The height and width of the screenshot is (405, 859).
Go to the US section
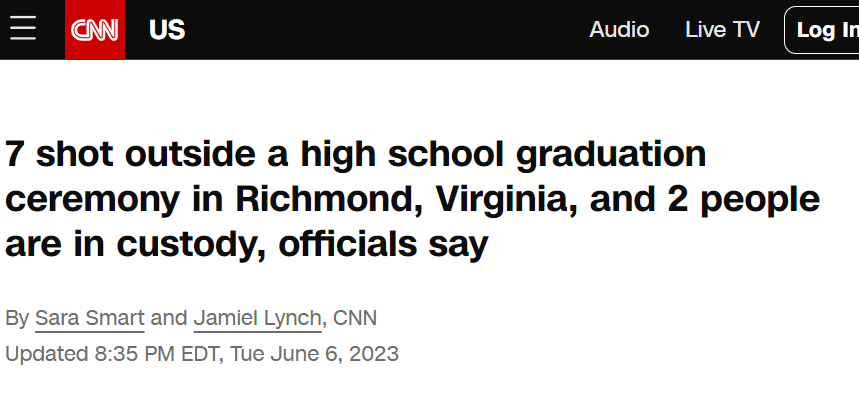[x=167, y=30]
